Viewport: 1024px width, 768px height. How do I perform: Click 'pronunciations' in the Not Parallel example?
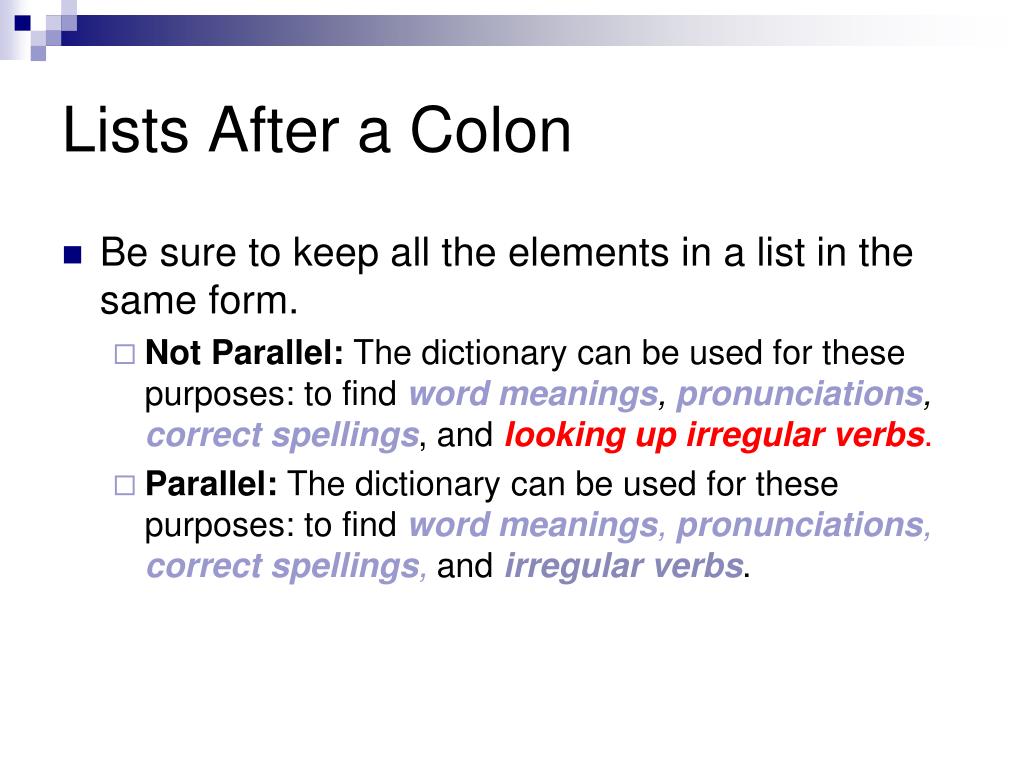[x=800, y=394]
